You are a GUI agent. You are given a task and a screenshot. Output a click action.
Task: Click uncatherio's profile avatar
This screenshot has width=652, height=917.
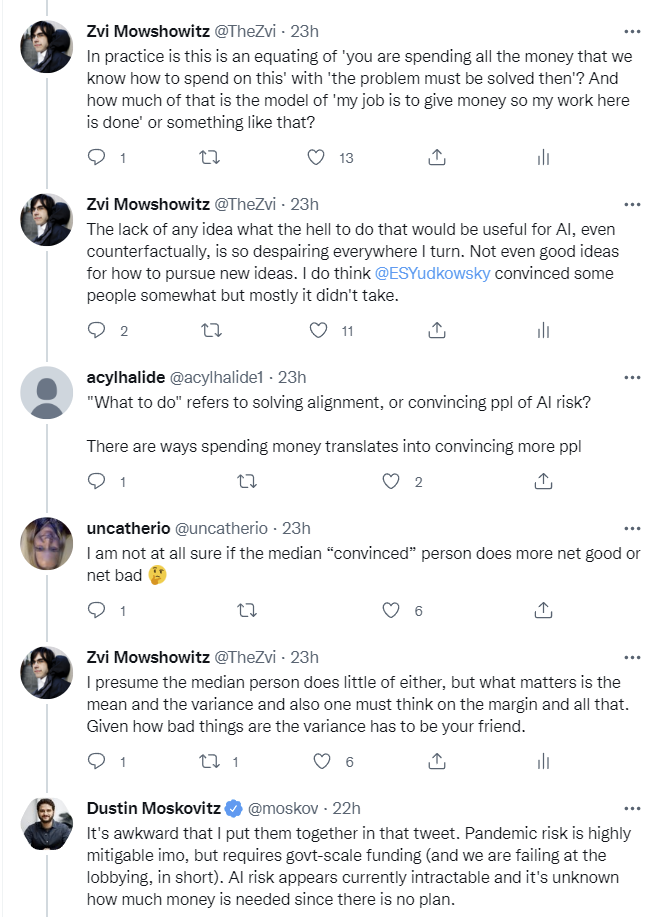pyautogui.click(x=47, y=547)
